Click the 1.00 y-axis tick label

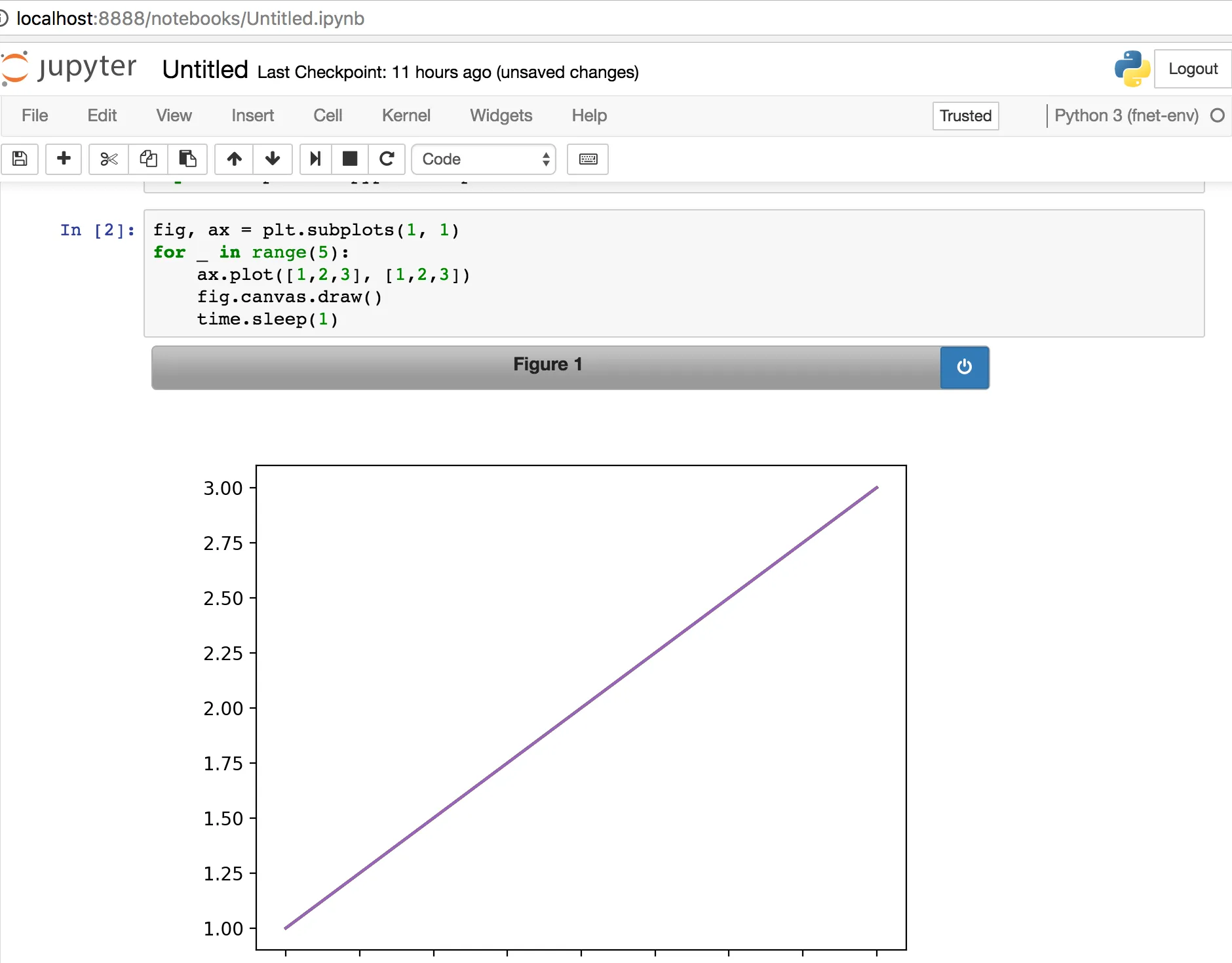pyautogui.click(x=223, y=928)
